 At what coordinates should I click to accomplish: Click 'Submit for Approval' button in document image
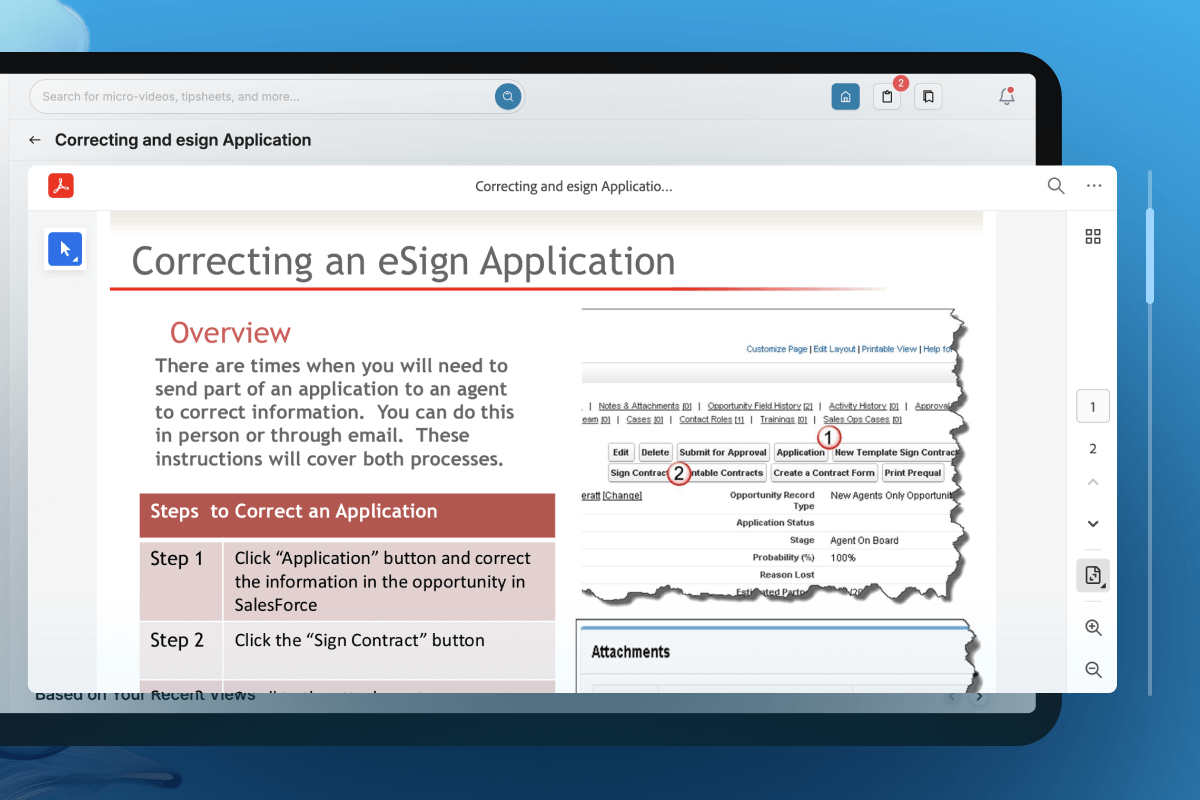point(723,452)
